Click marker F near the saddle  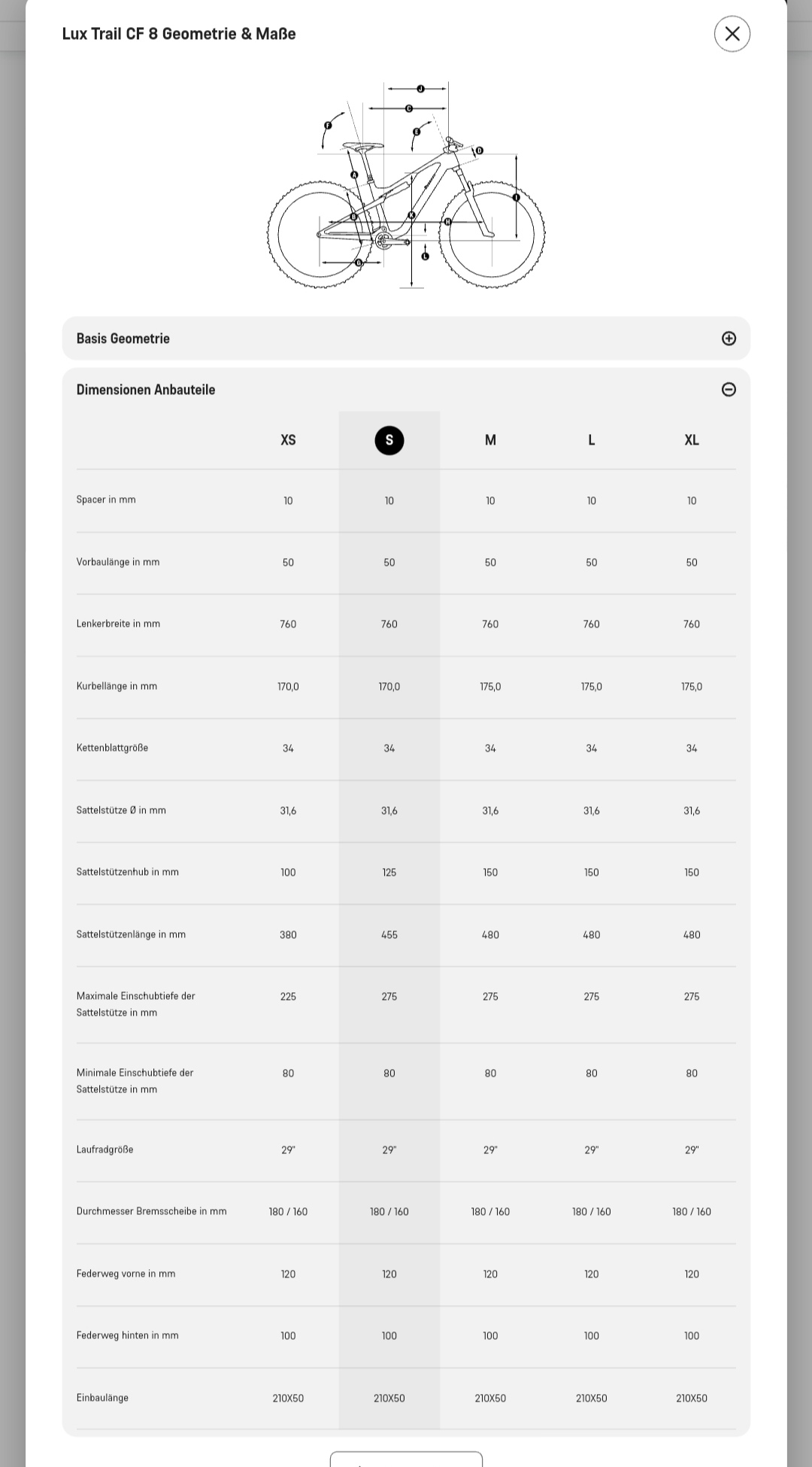(328, 126)
